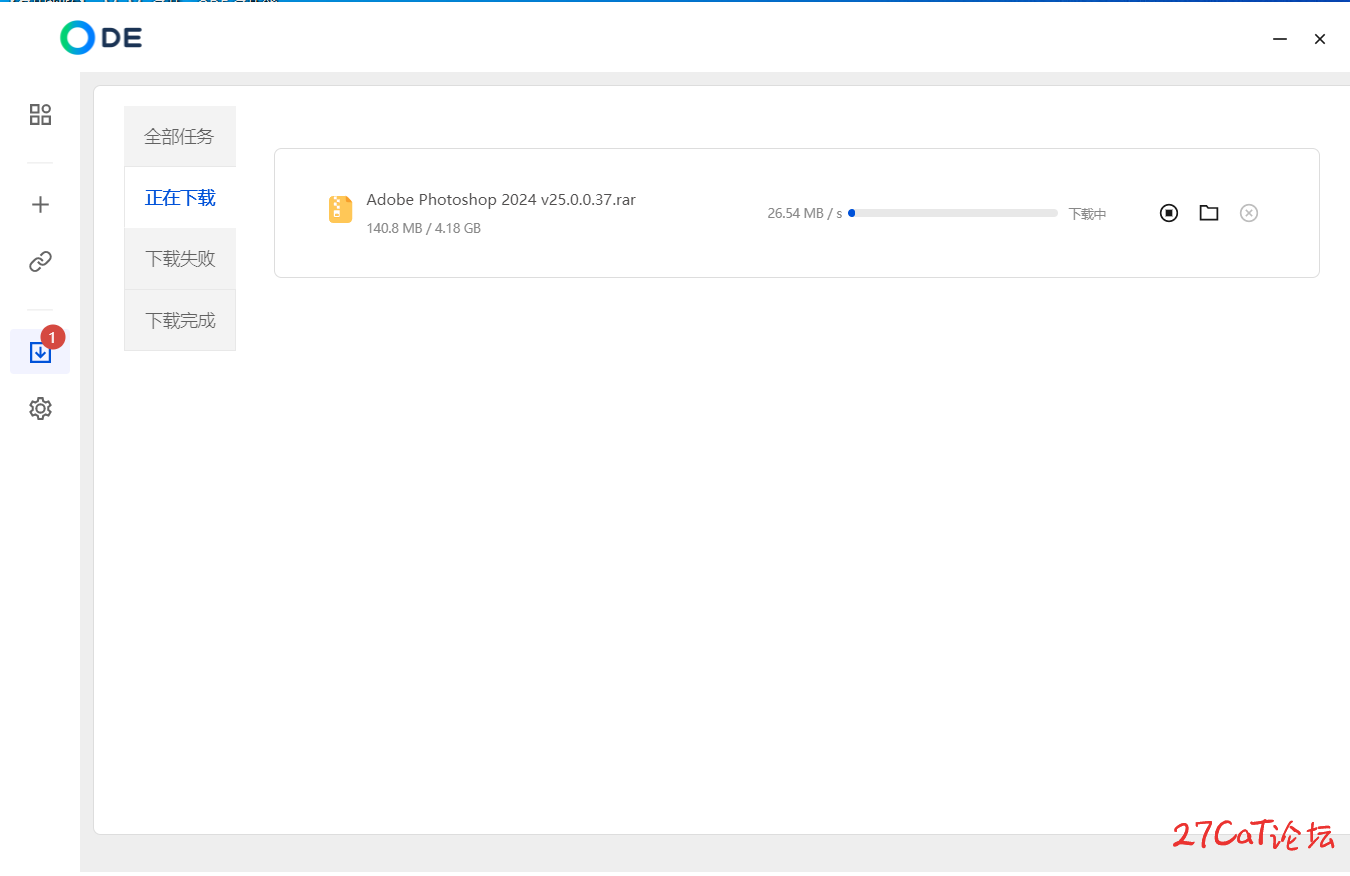Stop the Adobe Photoshop download
This screenshot has width=1350, height=876.
[1169, 213]
